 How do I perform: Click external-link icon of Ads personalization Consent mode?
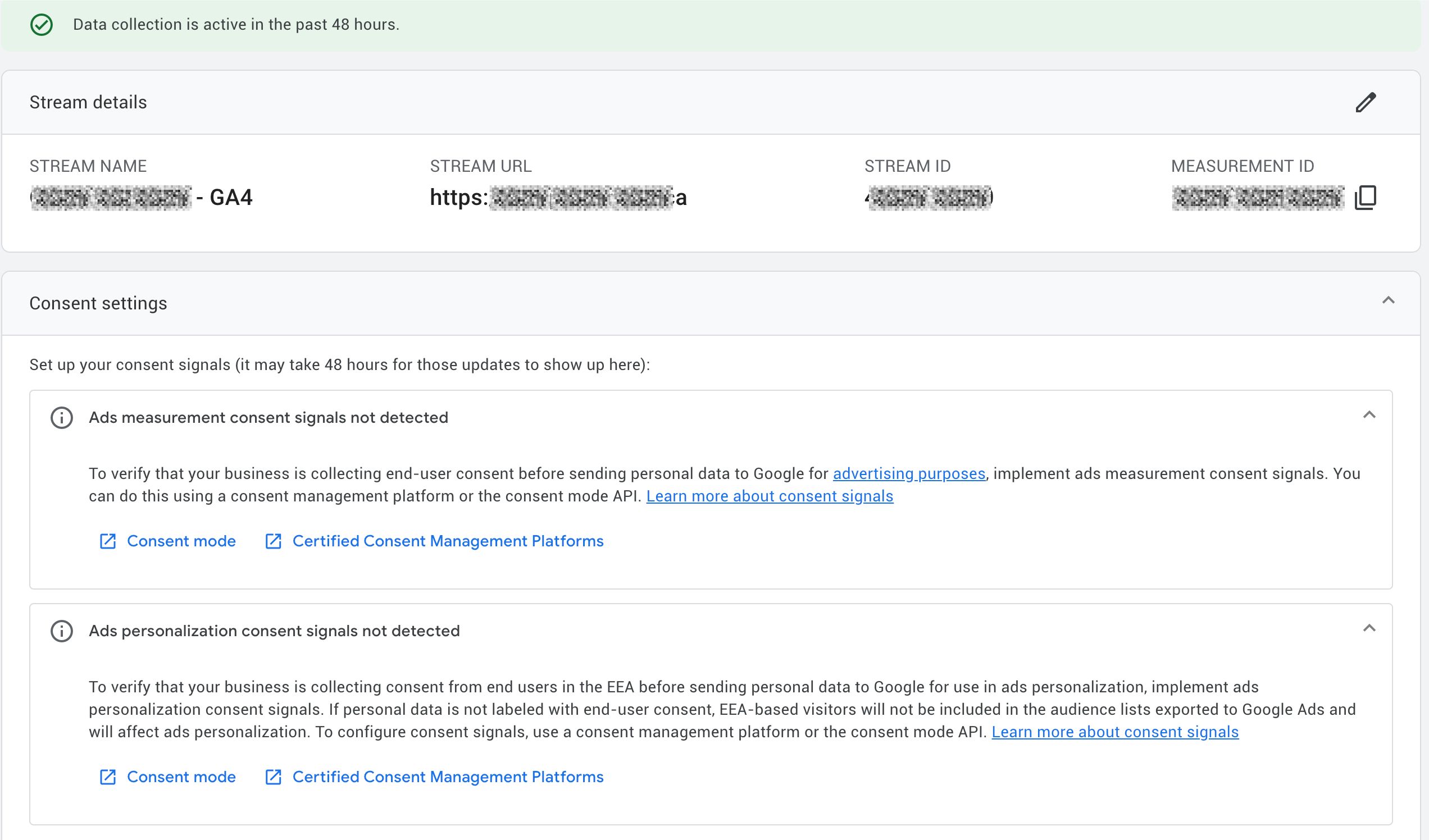point(108,777)
